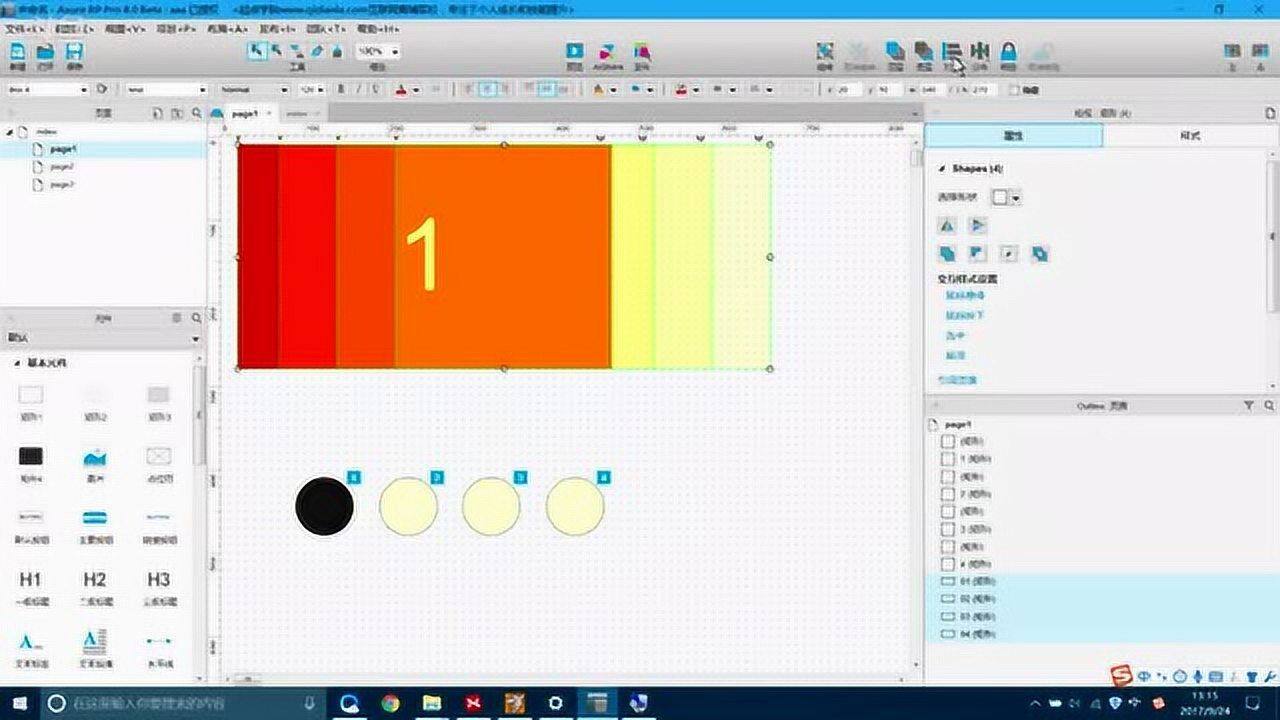Collapse the Shapes section in properties panel
Viewport: 1280px width, 720px height.
942,169
